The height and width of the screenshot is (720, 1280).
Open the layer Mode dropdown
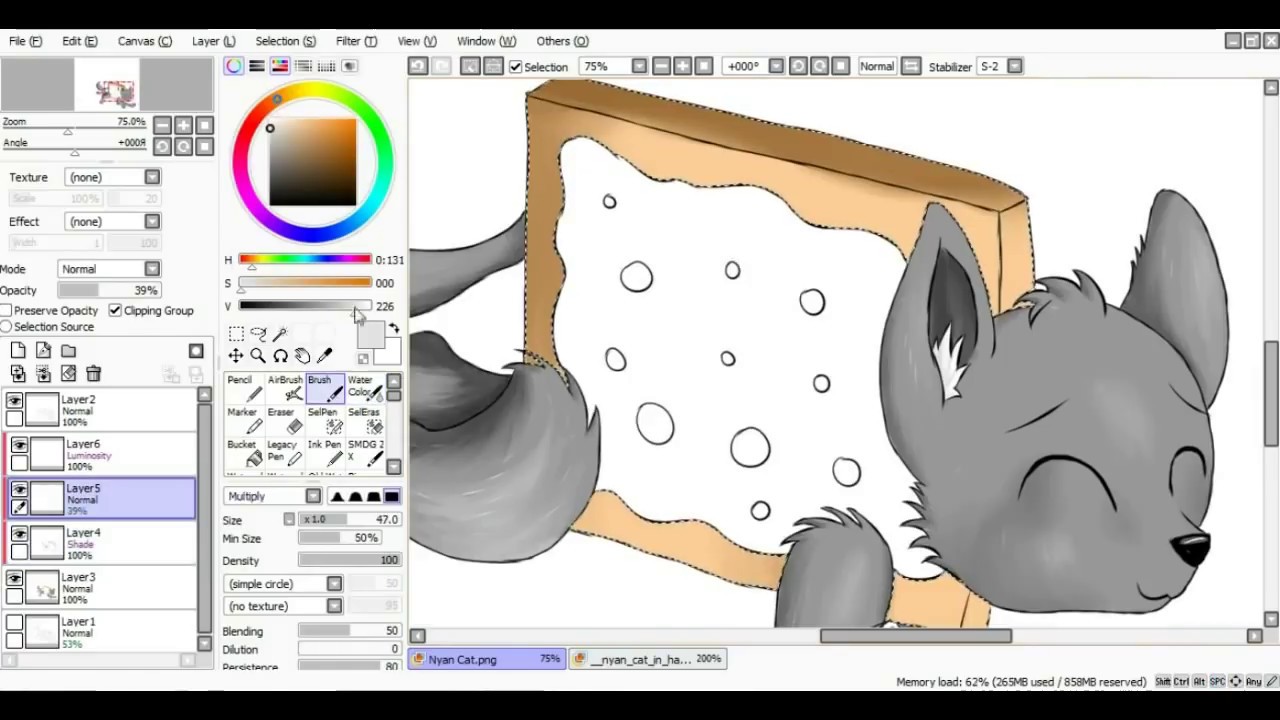click(108, 269)
